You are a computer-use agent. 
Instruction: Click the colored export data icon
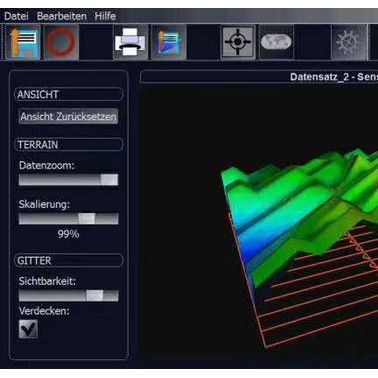point(169,43)
